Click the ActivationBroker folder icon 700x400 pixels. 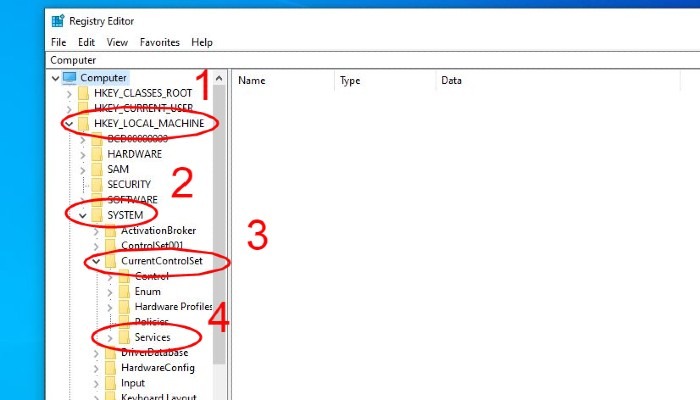pos(110,230)
